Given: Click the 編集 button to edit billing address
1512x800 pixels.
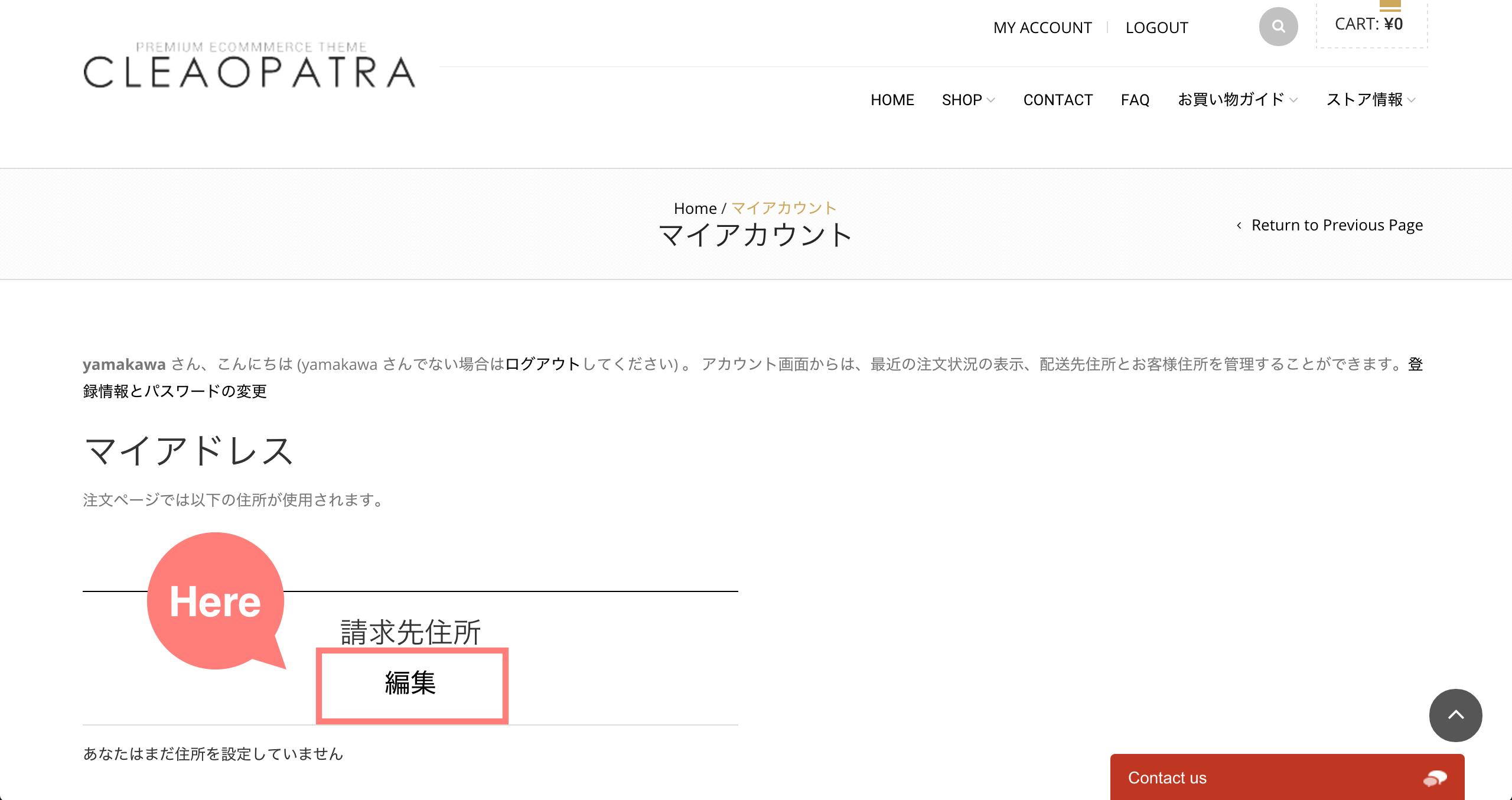Looking at the screenshot, I should pos(411,682).
